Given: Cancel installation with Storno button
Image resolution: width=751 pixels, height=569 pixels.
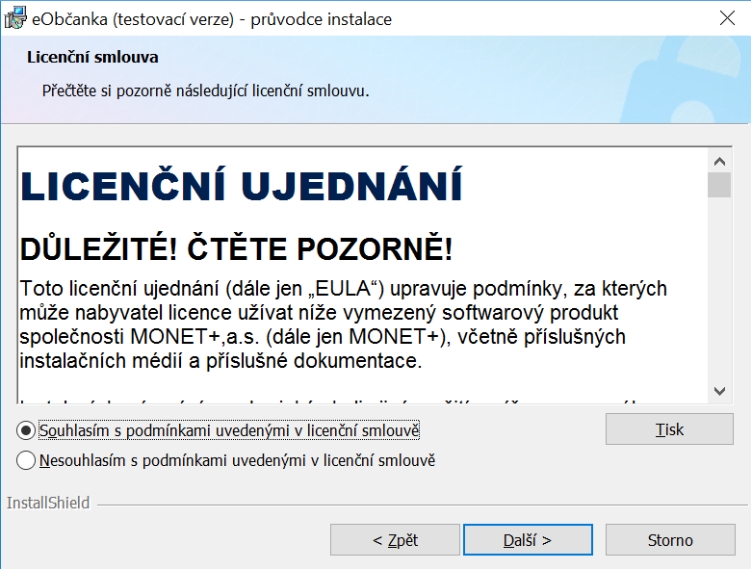Looking at the screenshot, I should tap(670, 540).
